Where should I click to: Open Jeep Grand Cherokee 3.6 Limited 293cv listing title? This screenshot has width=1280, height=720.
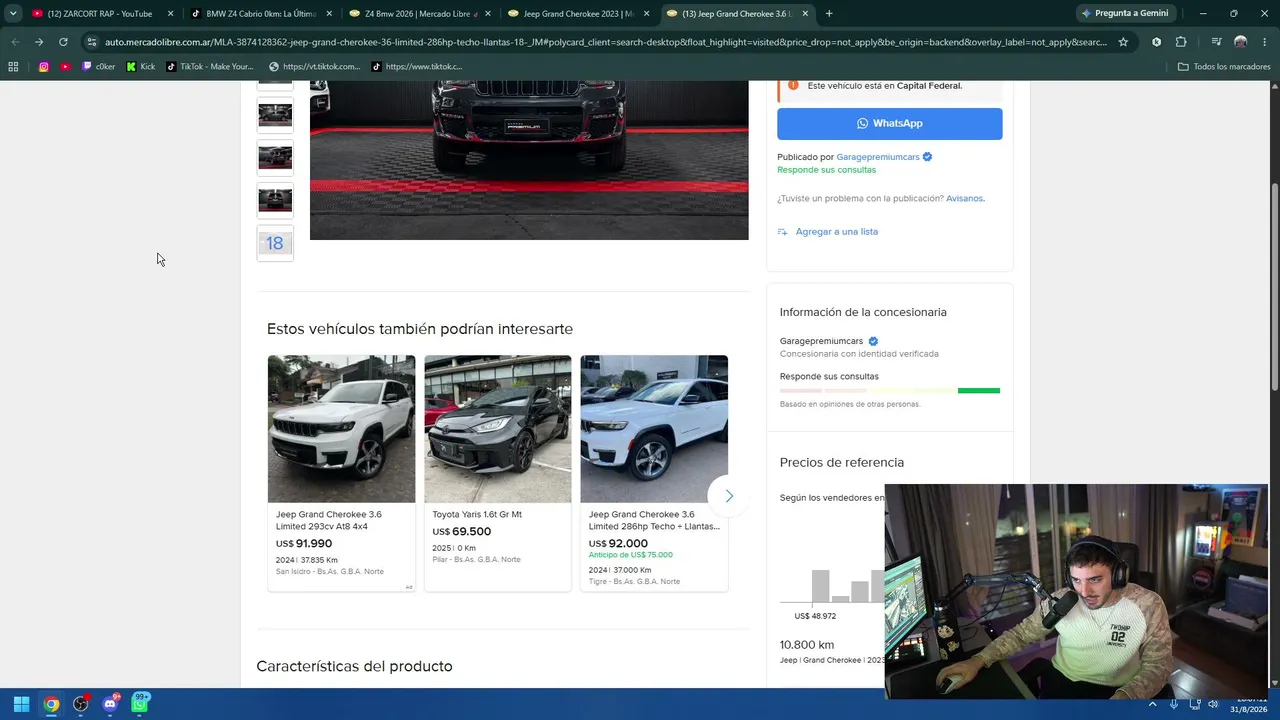[x=329, y=520]
